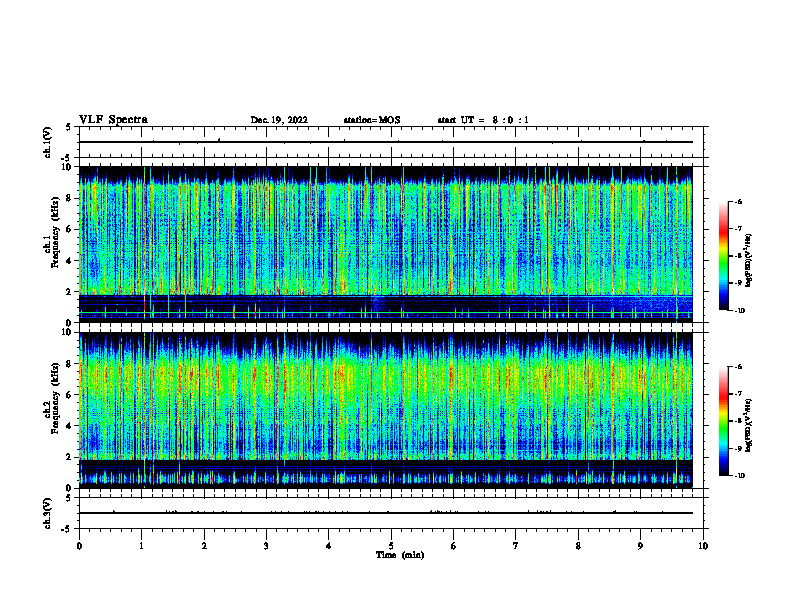Click the ch.1 frequency axis "2" tick

pos(69,292)
